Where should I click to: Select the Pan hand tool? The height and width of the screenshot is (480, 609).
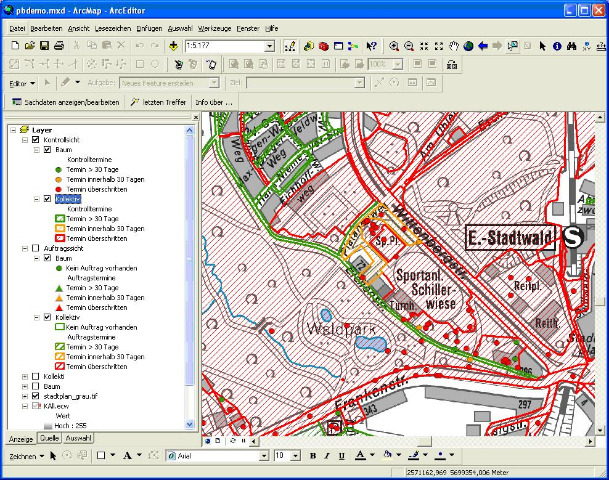tap(453, 46)
